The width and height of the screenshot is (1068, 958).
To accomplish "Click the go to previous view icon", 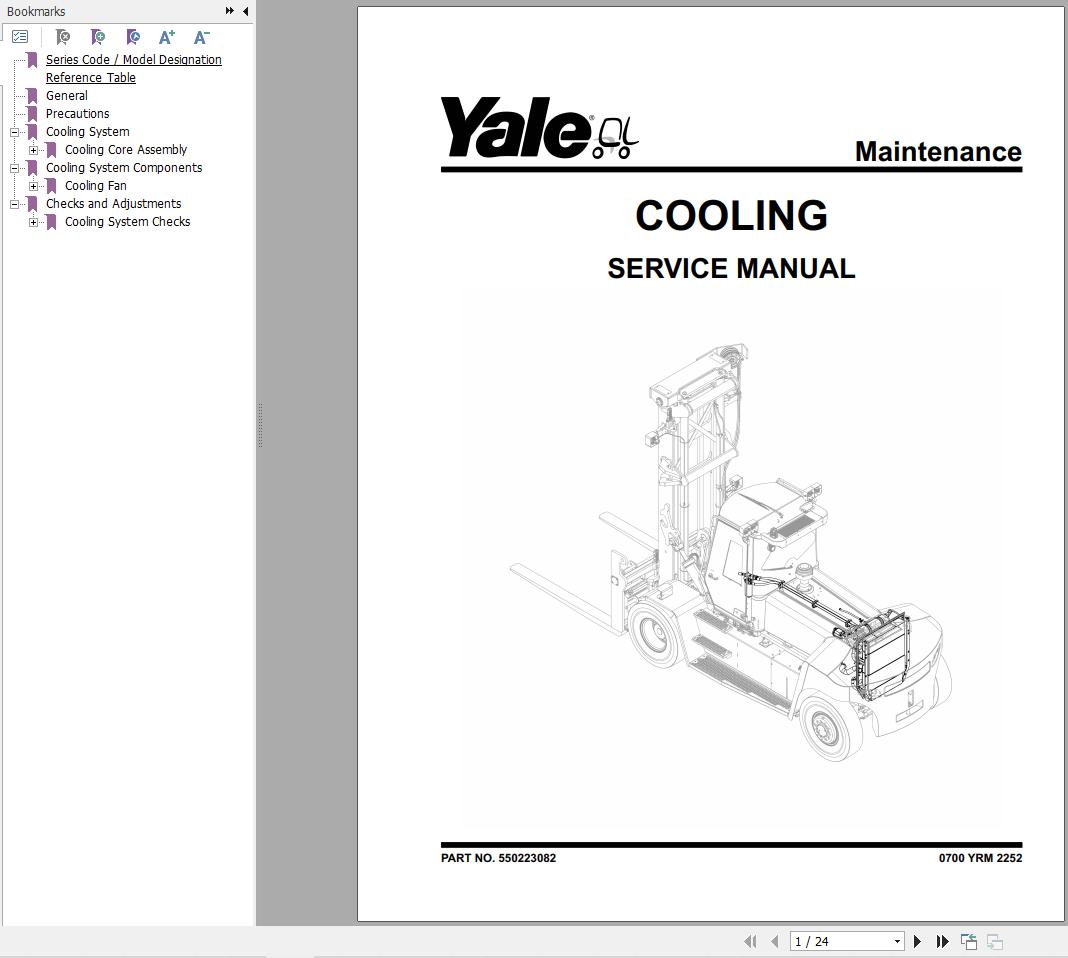I will [969, 941].
